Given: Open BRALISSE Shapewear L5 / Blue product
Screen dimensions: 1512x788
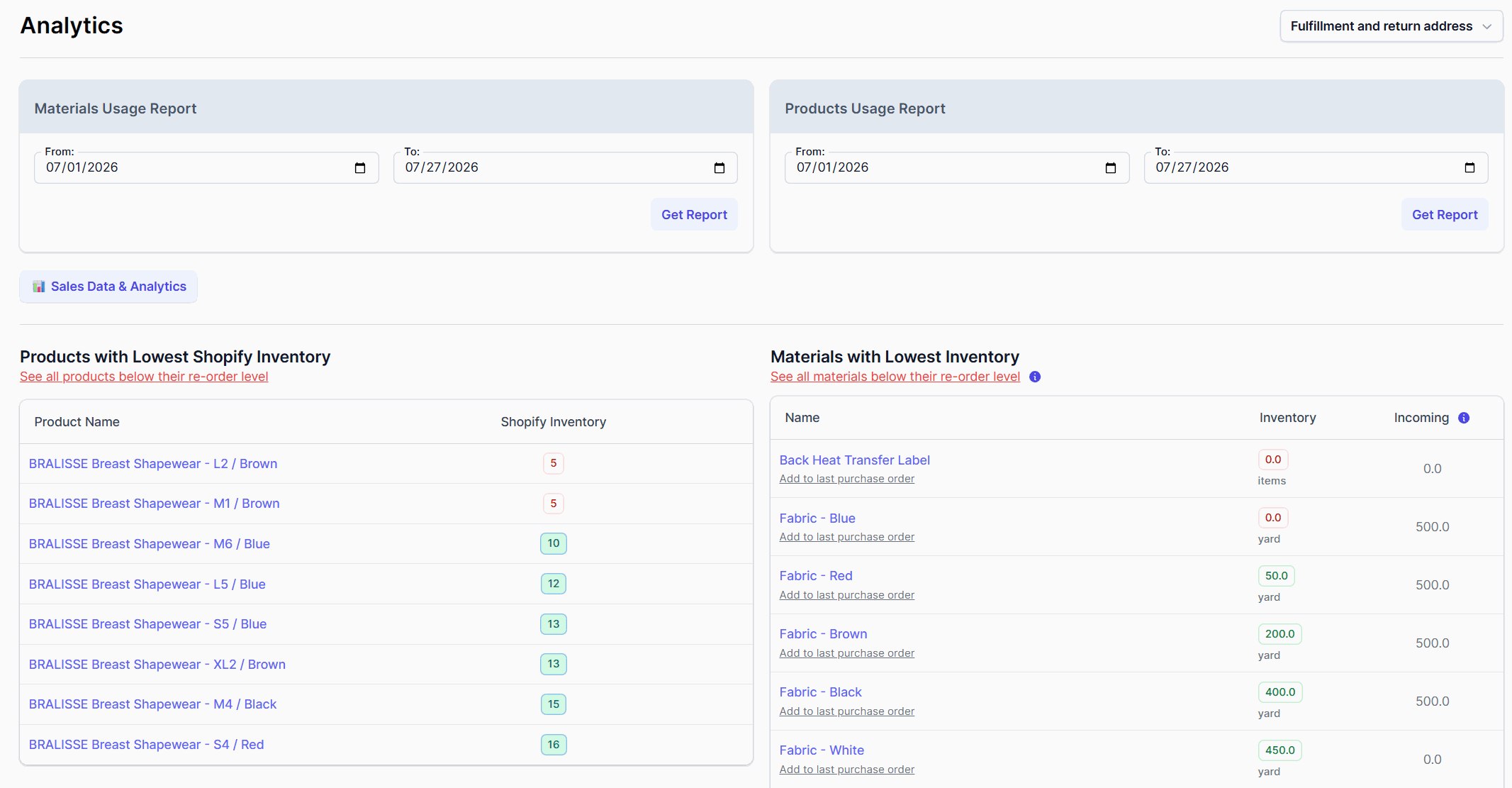Looking at the screenshot, I should (147, 584).
